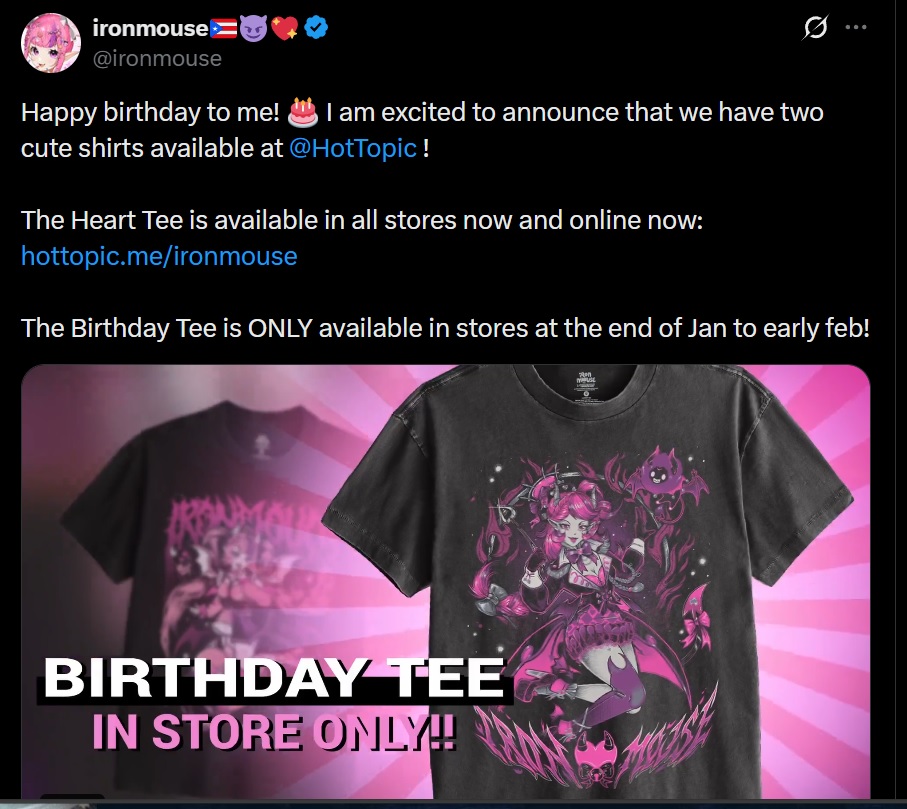Viewport: 907px width, 809px height.
Task: Click the BIRTHDAY TEE caption in image
Action: click(274, 678)
